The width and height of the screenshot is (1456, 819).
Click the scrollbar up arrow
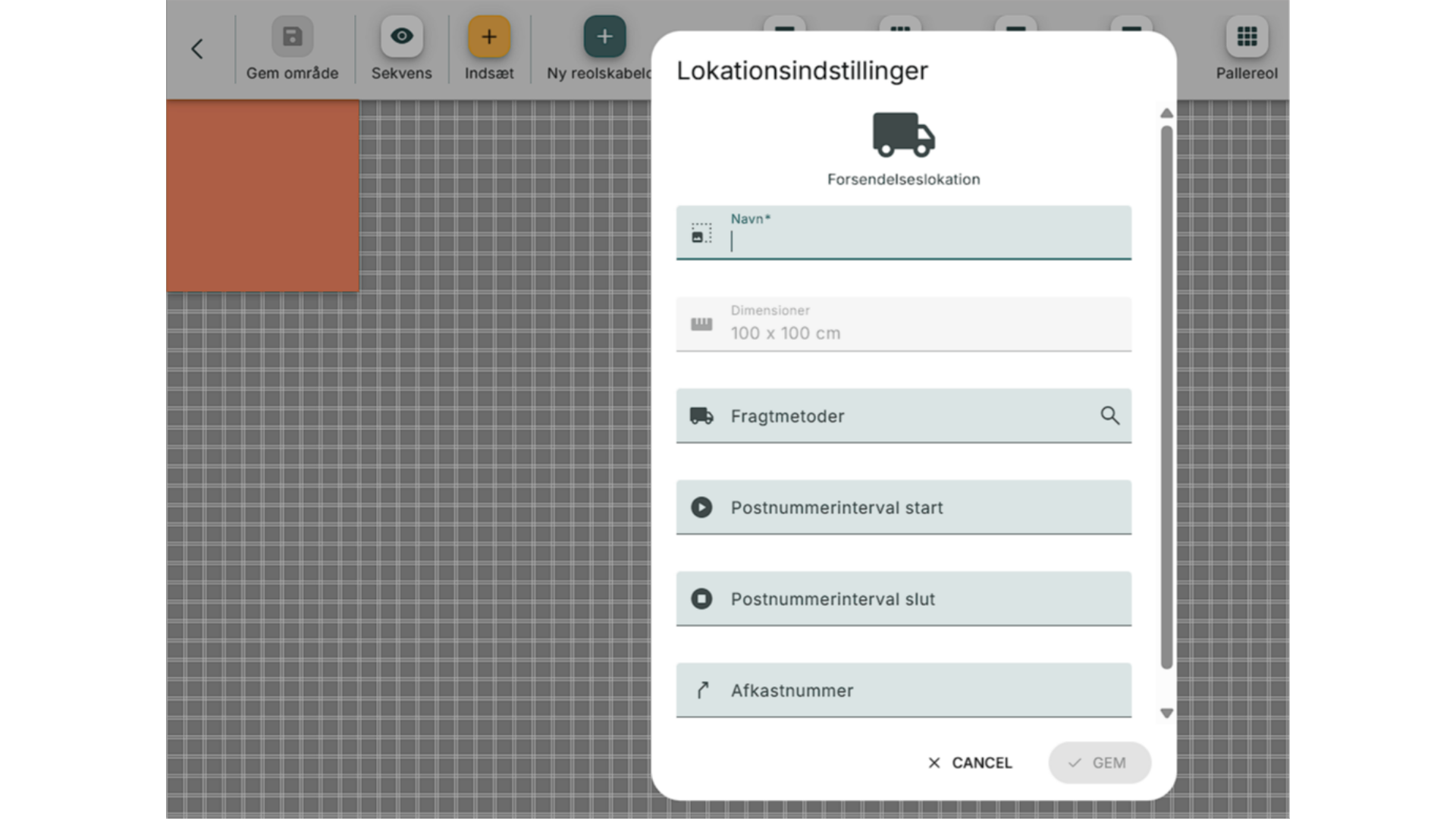[x=1166, y=114]
